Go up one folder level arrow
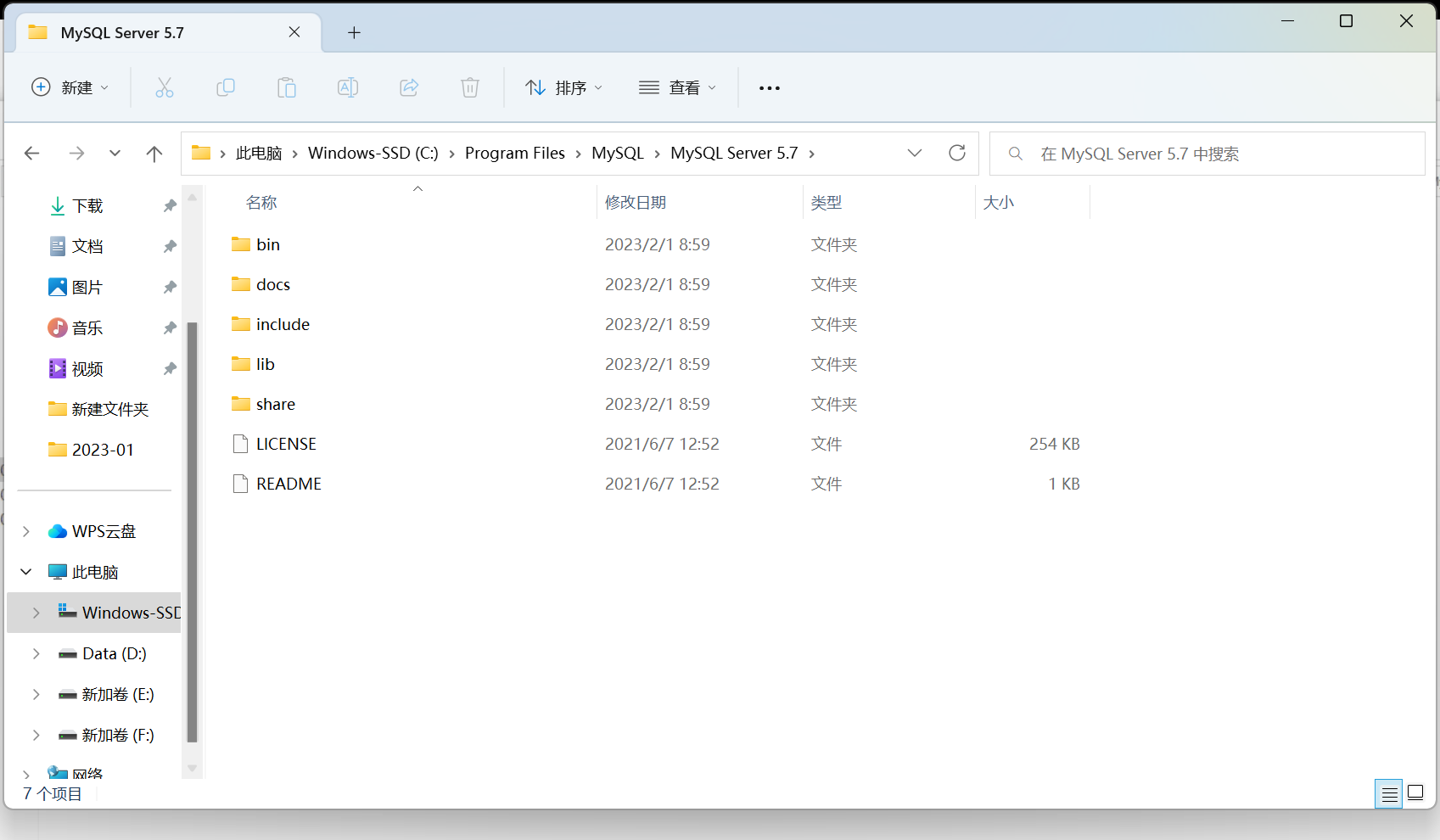This screenshot has width=1440, height=840. point(154,154)
